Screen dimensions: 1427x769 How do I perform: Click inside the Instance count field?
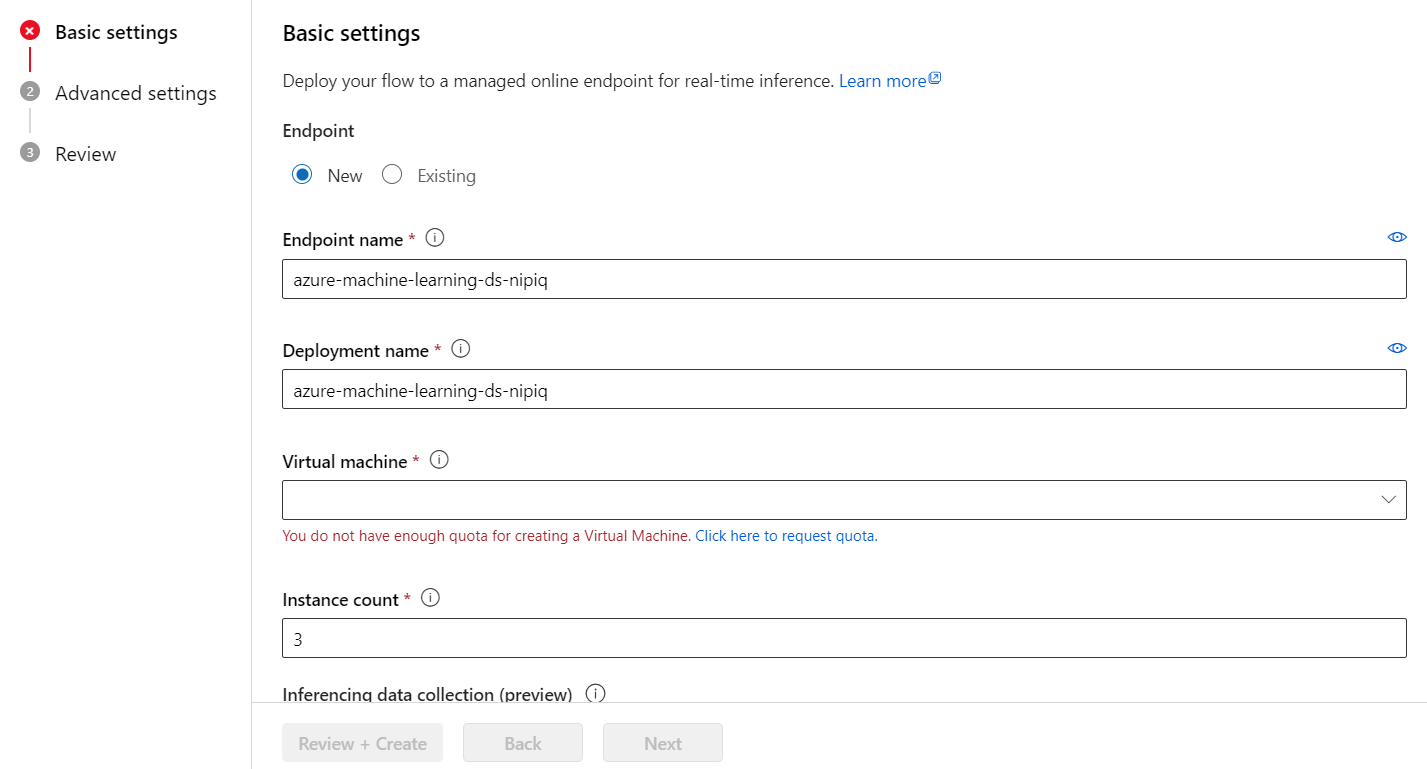pos(843,637)
